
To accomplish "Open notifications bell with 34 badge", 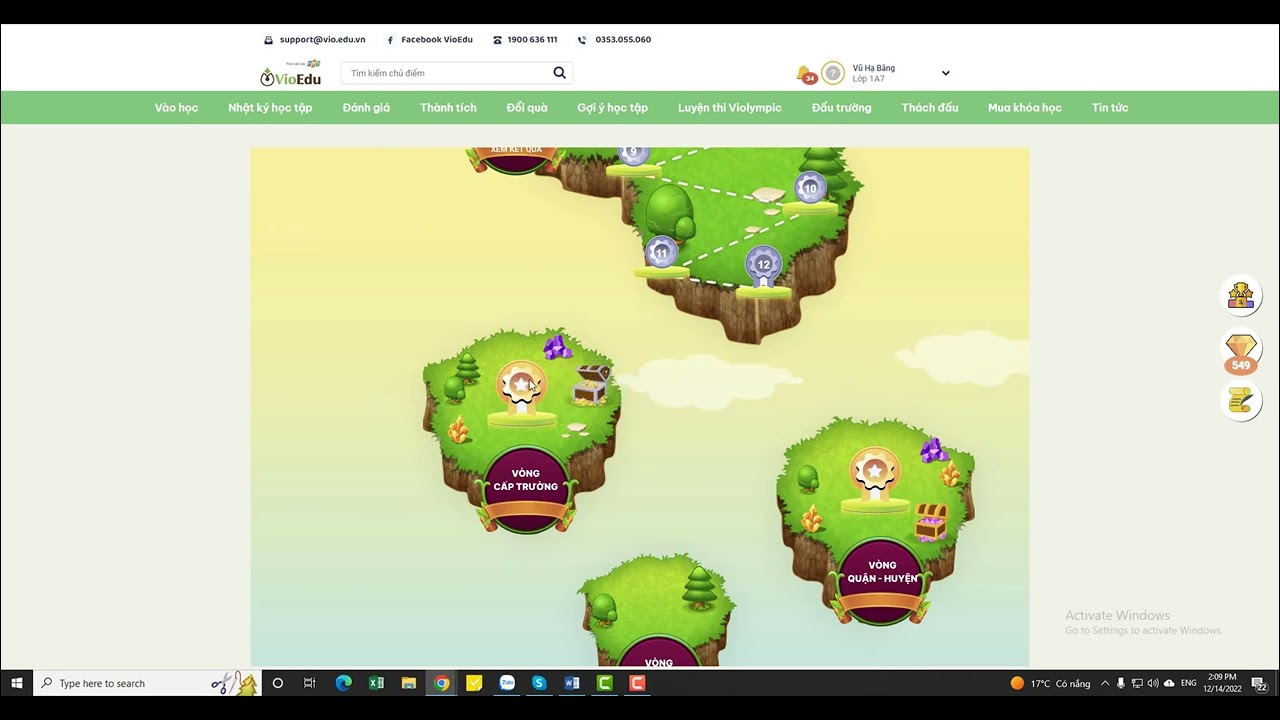I will (804, 74).
